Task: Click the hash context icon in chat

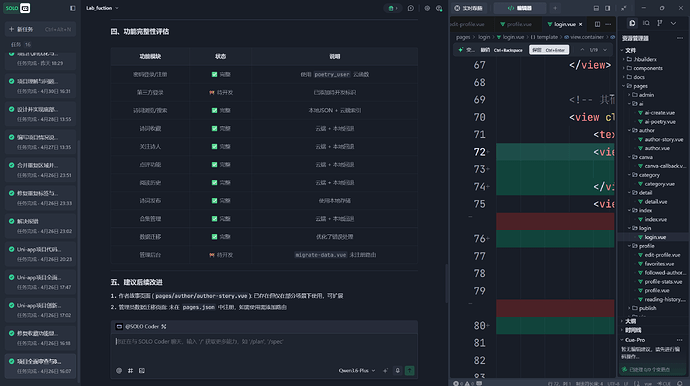Action: (x=130, y=371)
